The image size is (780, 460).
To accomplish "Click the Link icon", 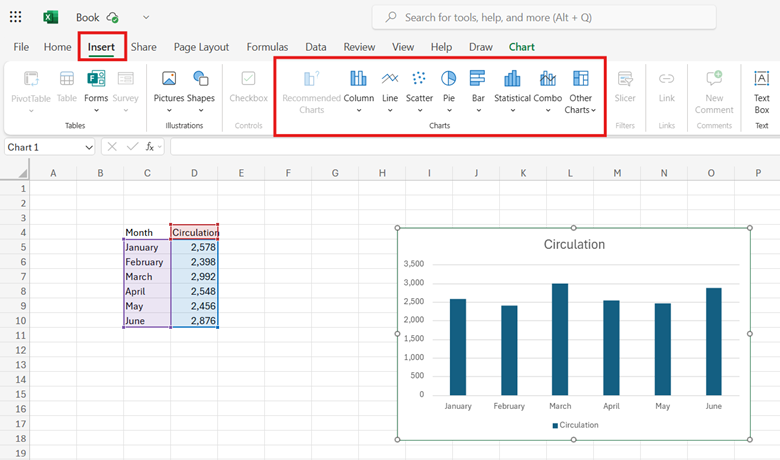I will click(x=667, y=79).
